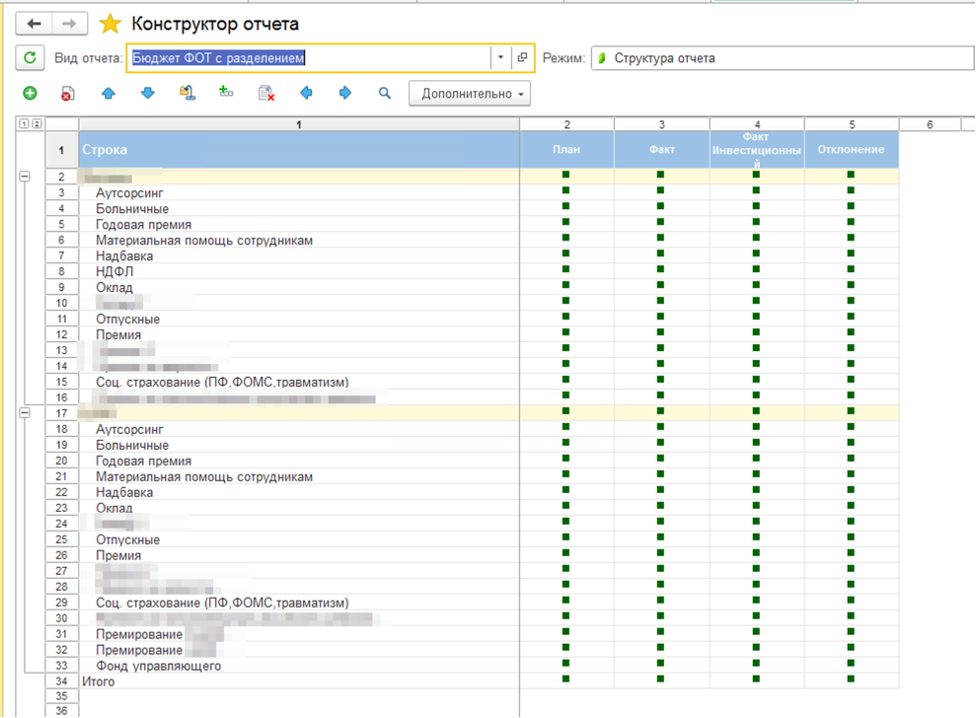Select Отпускные in row 11
The image size is (977, 718).
[128, 319]
